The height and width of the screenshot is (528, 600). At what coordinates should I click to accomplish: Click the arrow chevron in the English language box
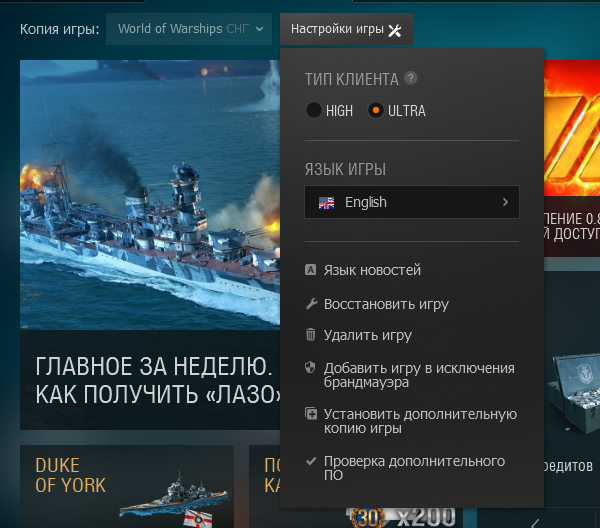pyautogui.click(x=505, y=202)
